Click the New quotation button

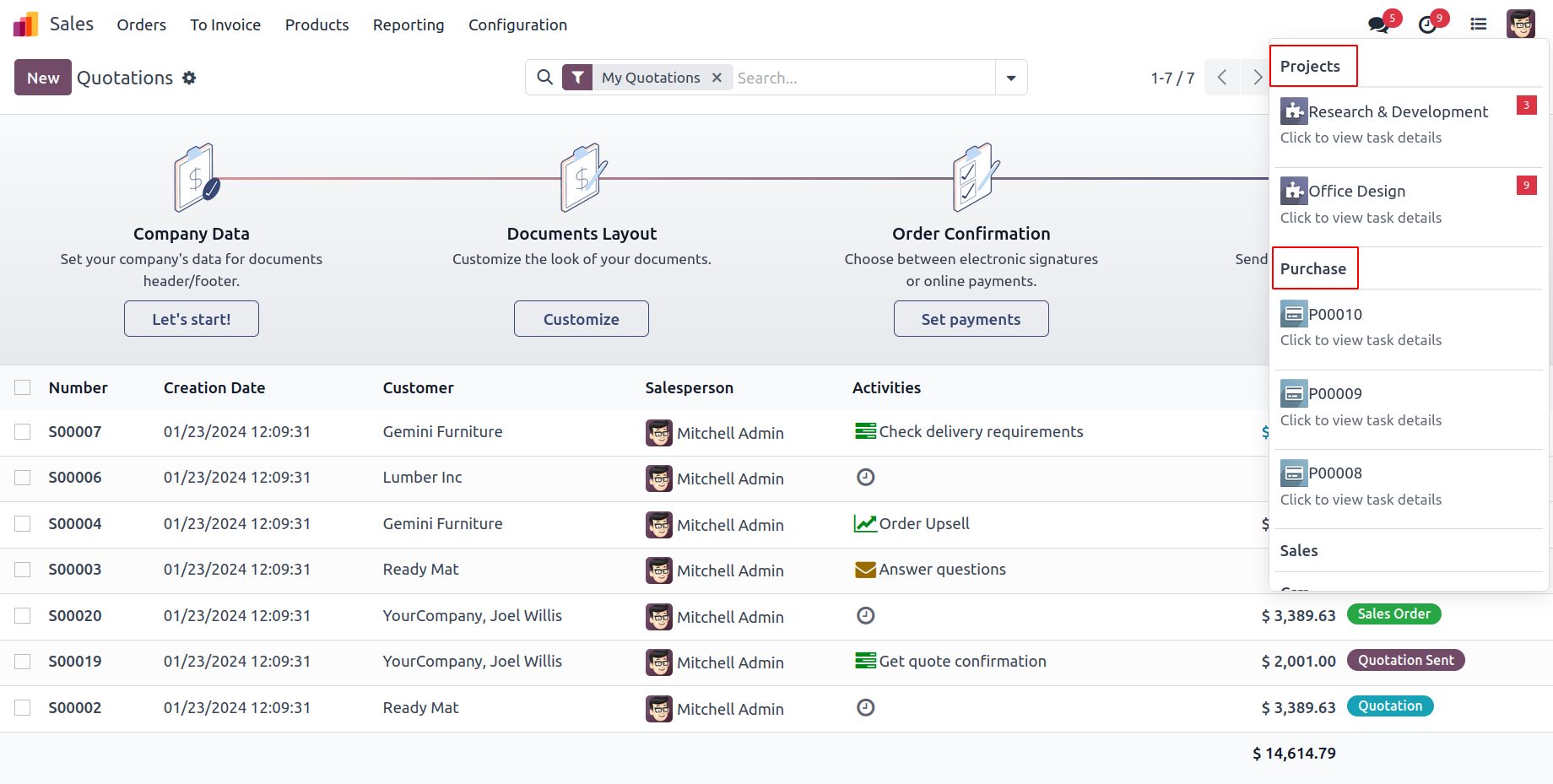43,78
